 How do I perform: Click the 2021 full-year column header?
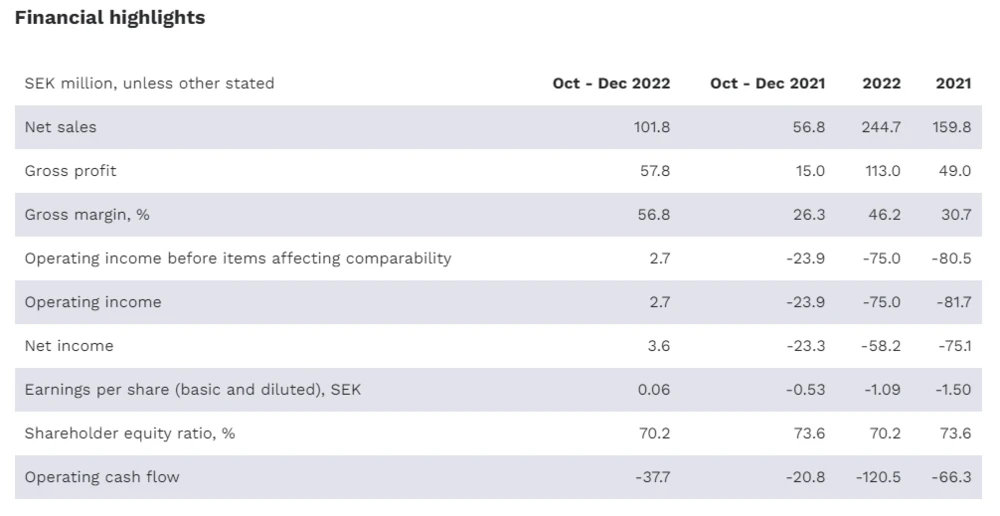tap(953, 83)
